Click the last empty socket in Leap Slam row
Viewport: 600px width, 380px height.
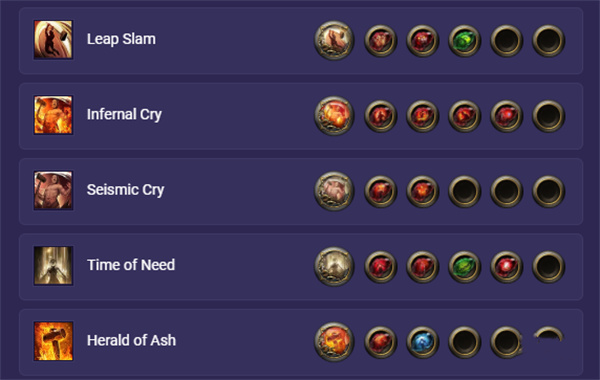pos(548,41)
